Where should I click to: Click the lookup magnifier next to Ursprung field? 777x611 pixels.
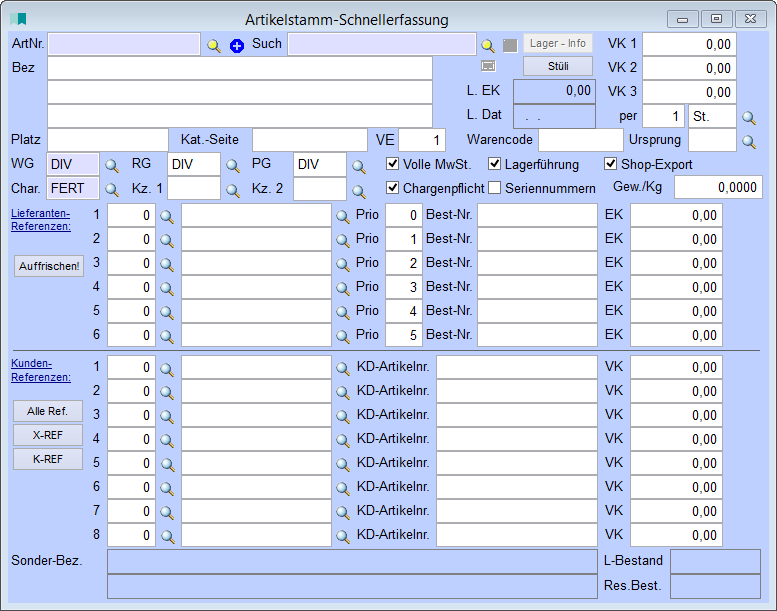click(x=748, y=141)
